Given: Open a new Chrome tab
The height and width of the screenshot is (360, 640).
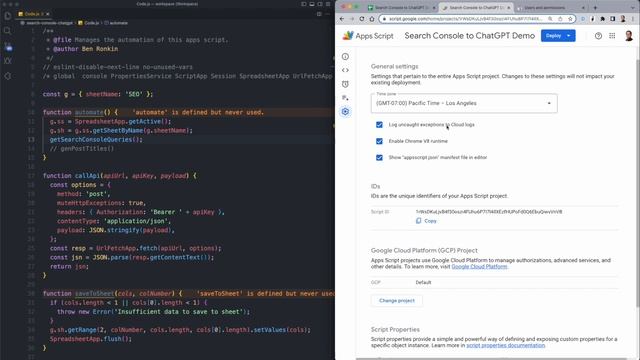Looking at the screenshot, I should click(595, 7).
